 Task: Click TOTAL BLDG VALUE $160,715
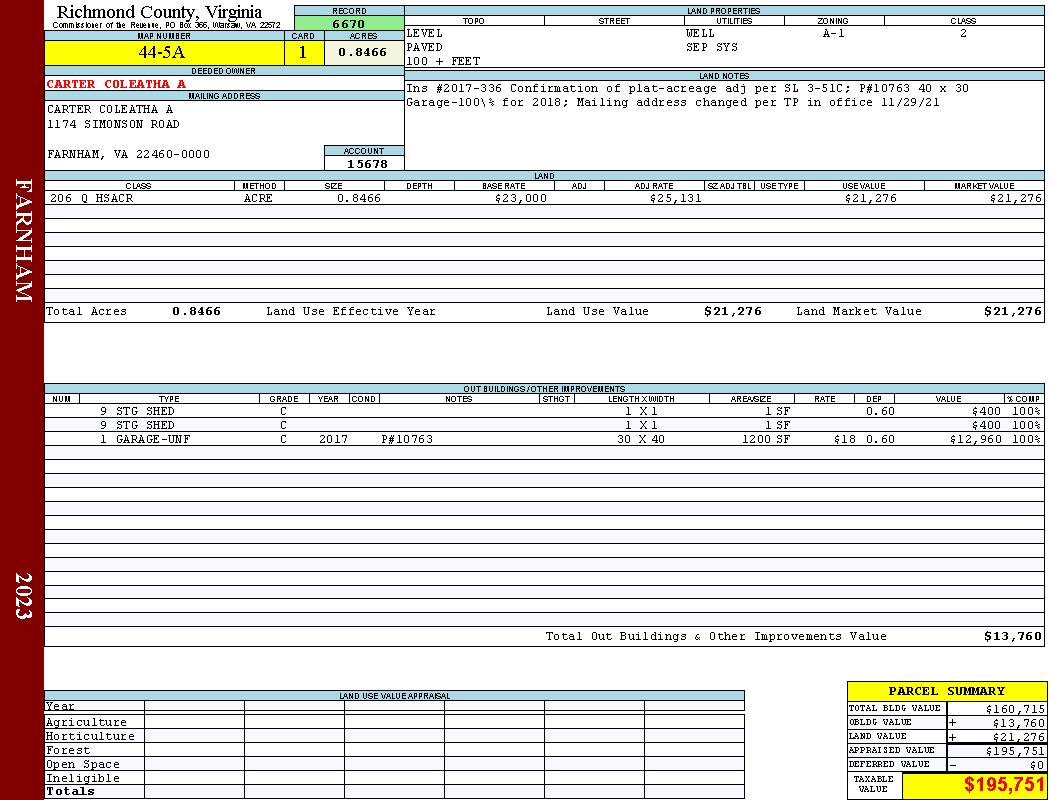coord(1015,709)
